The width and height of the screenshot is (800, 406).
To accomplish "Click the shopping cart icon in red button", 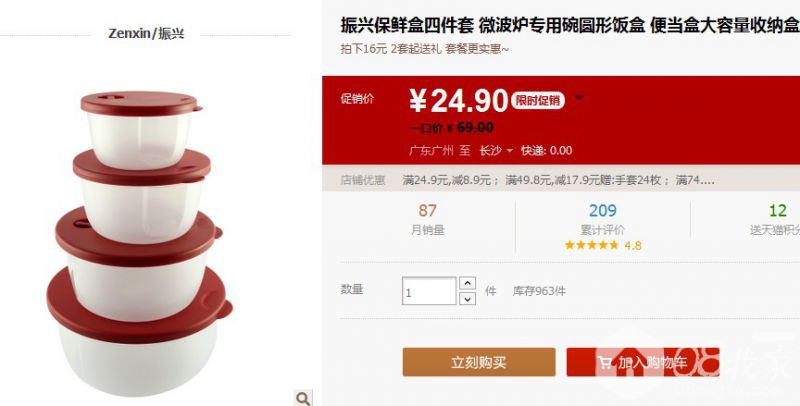I will 605,363.
